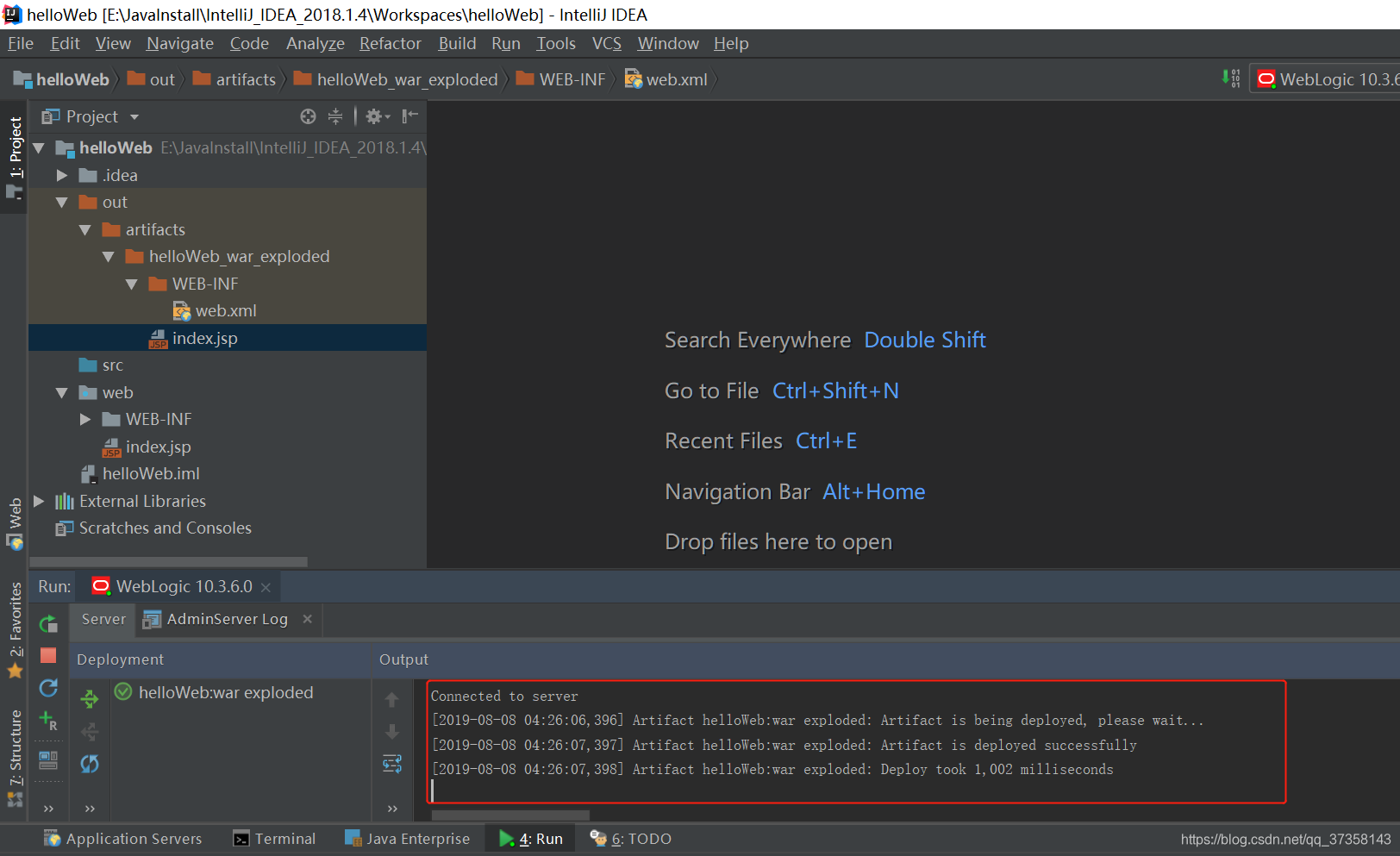Click the Scroll from Source target icon

pos(308,116)
